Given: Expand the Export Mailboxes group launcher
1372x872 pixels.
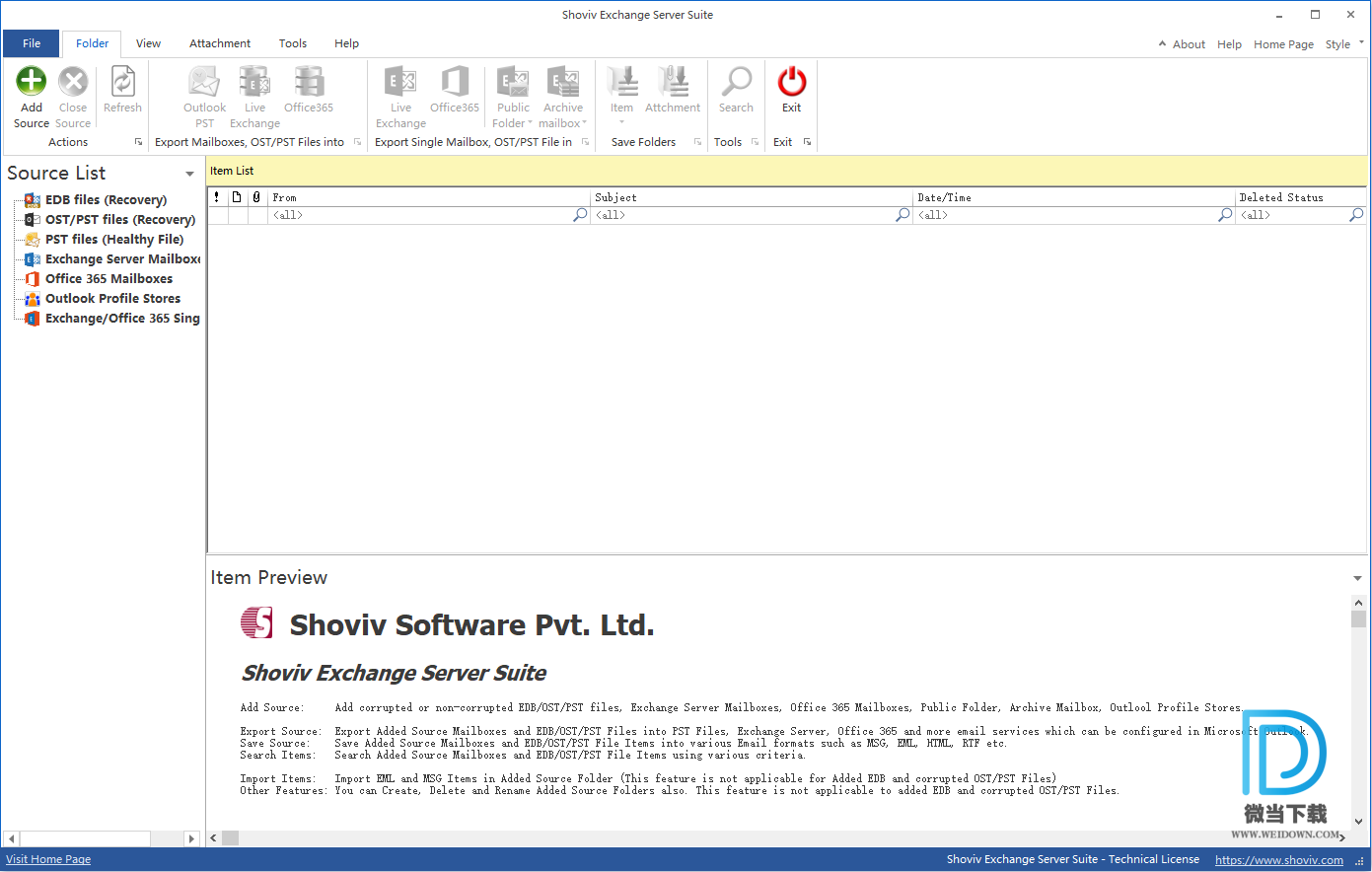Looking at the screenshot, I should coord(357,142).
